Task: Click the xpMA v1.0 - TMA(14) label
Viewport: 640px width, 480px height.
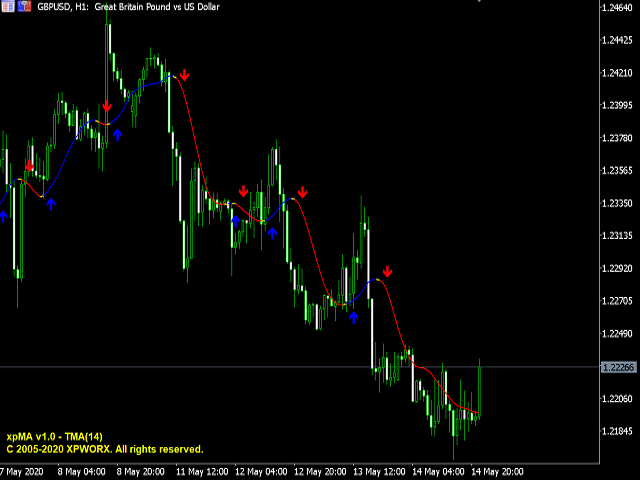Action: pos(54,437)
